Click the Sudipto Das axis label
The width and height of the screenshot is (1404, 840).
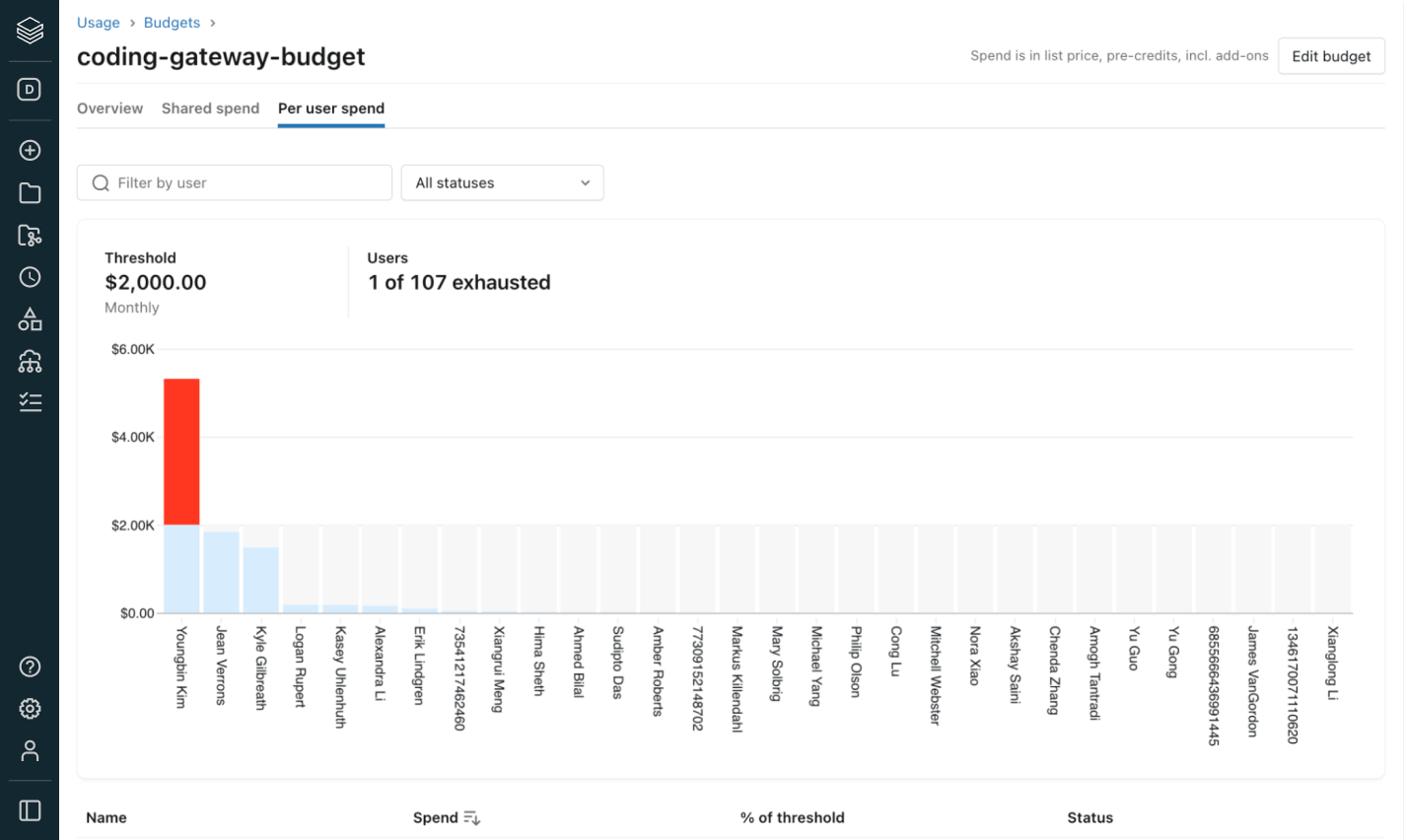617,663
